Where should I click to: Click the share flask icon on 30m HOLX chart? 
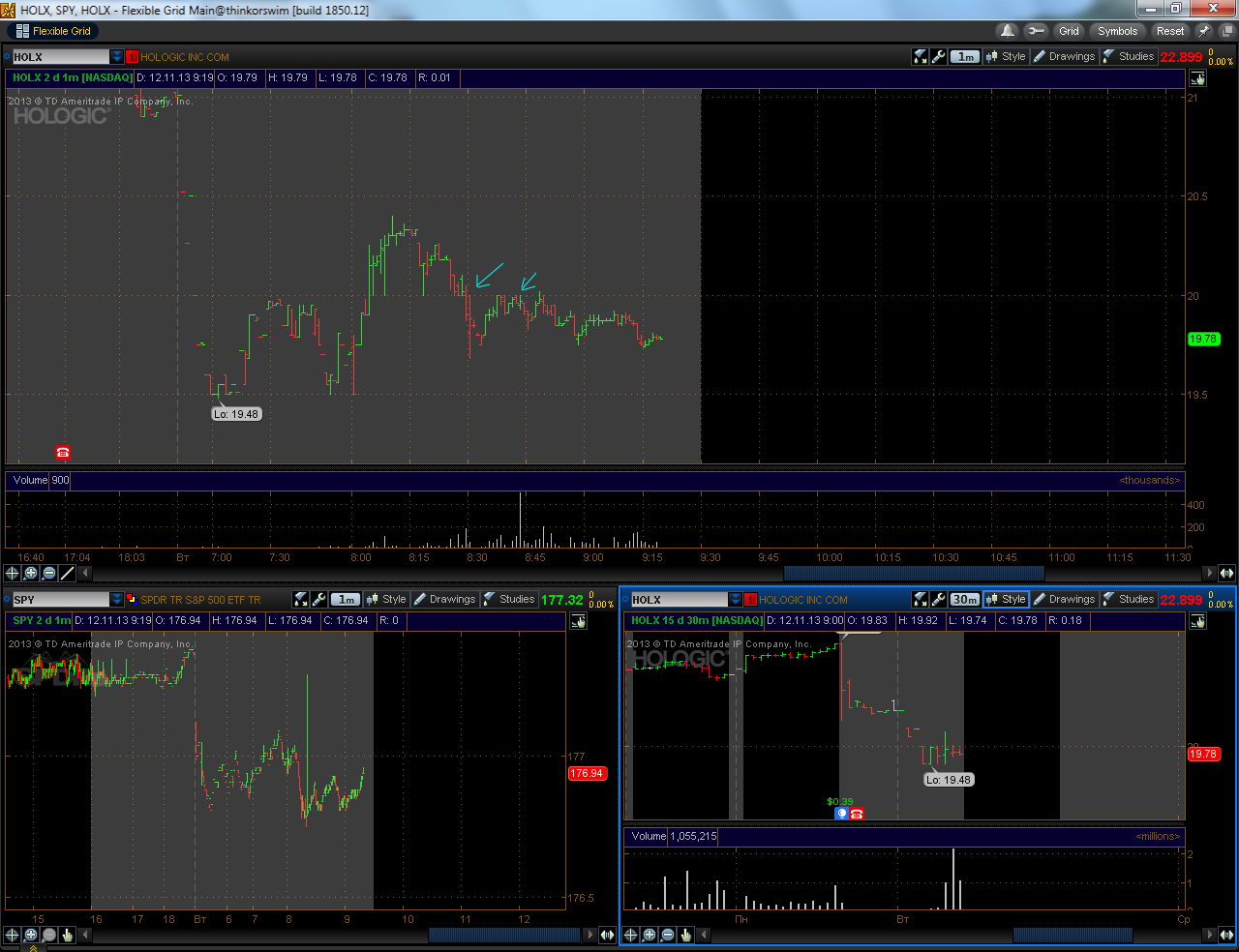pos(921,599)
